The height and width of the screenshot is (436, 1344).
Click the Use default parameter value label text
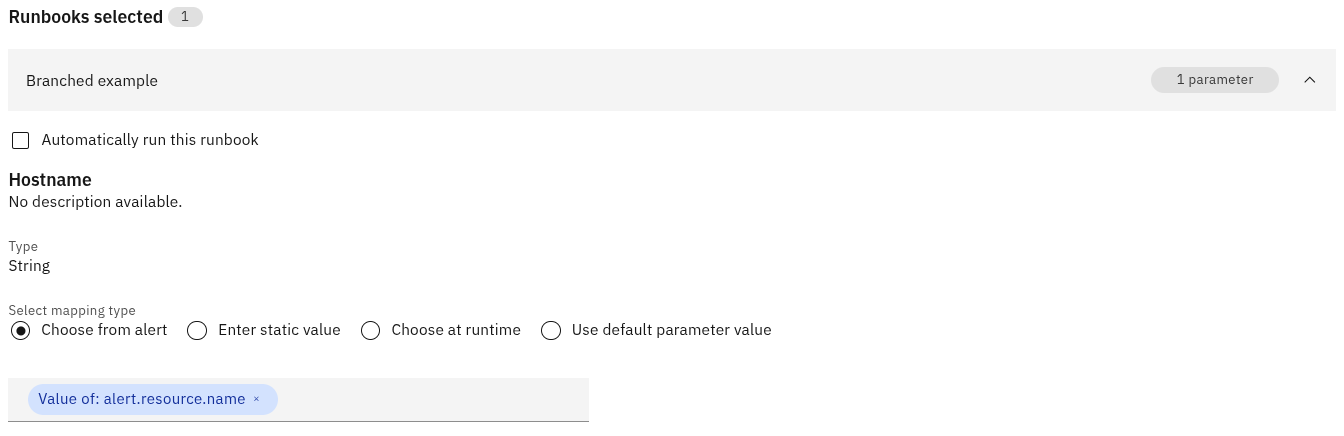(671, 330)
